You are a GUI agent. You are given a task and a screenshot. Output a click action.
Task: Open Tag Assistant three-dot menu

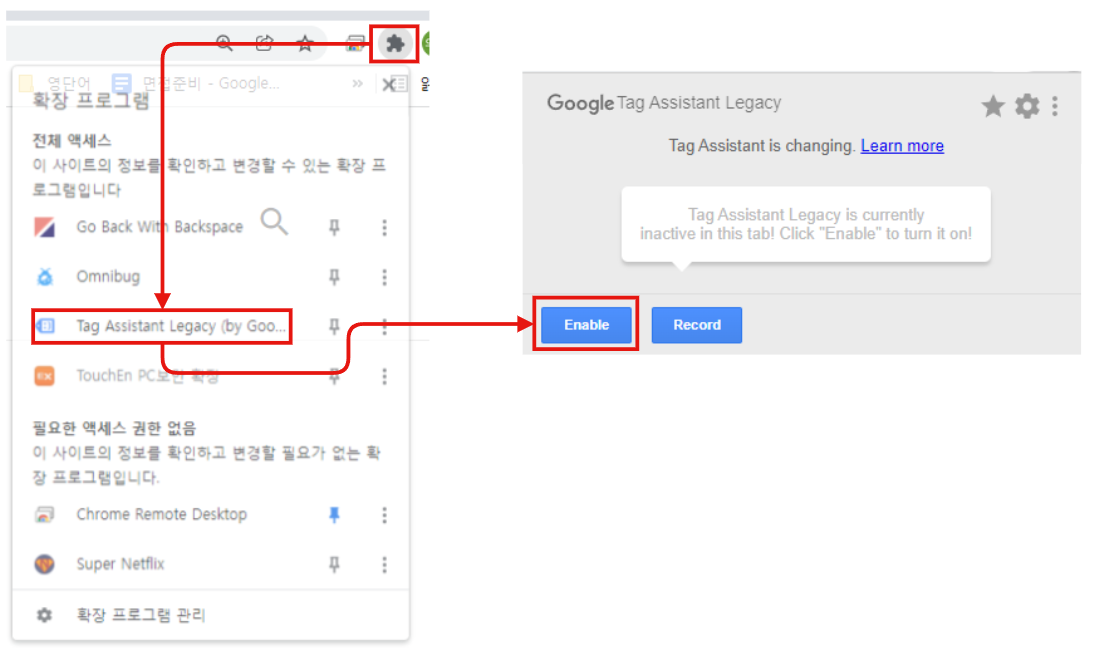pyautogui.click(x=1055, y=106)
